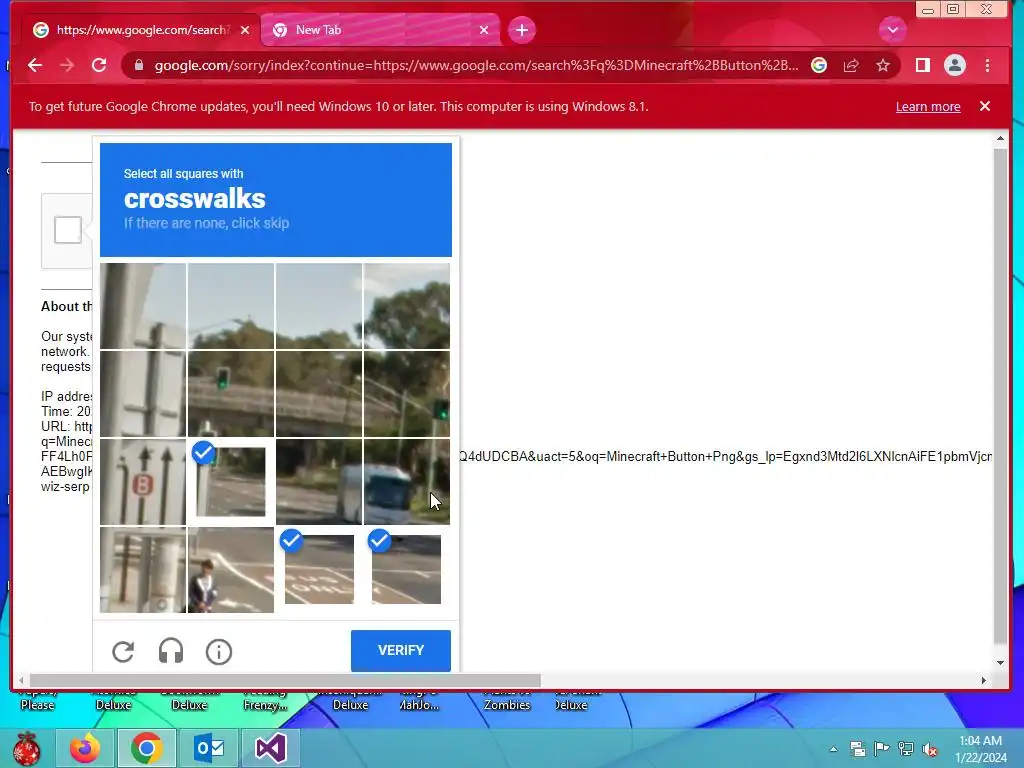Click the address bar URL field
Viewport: 1024px width, 768px height.
[475, 65]
